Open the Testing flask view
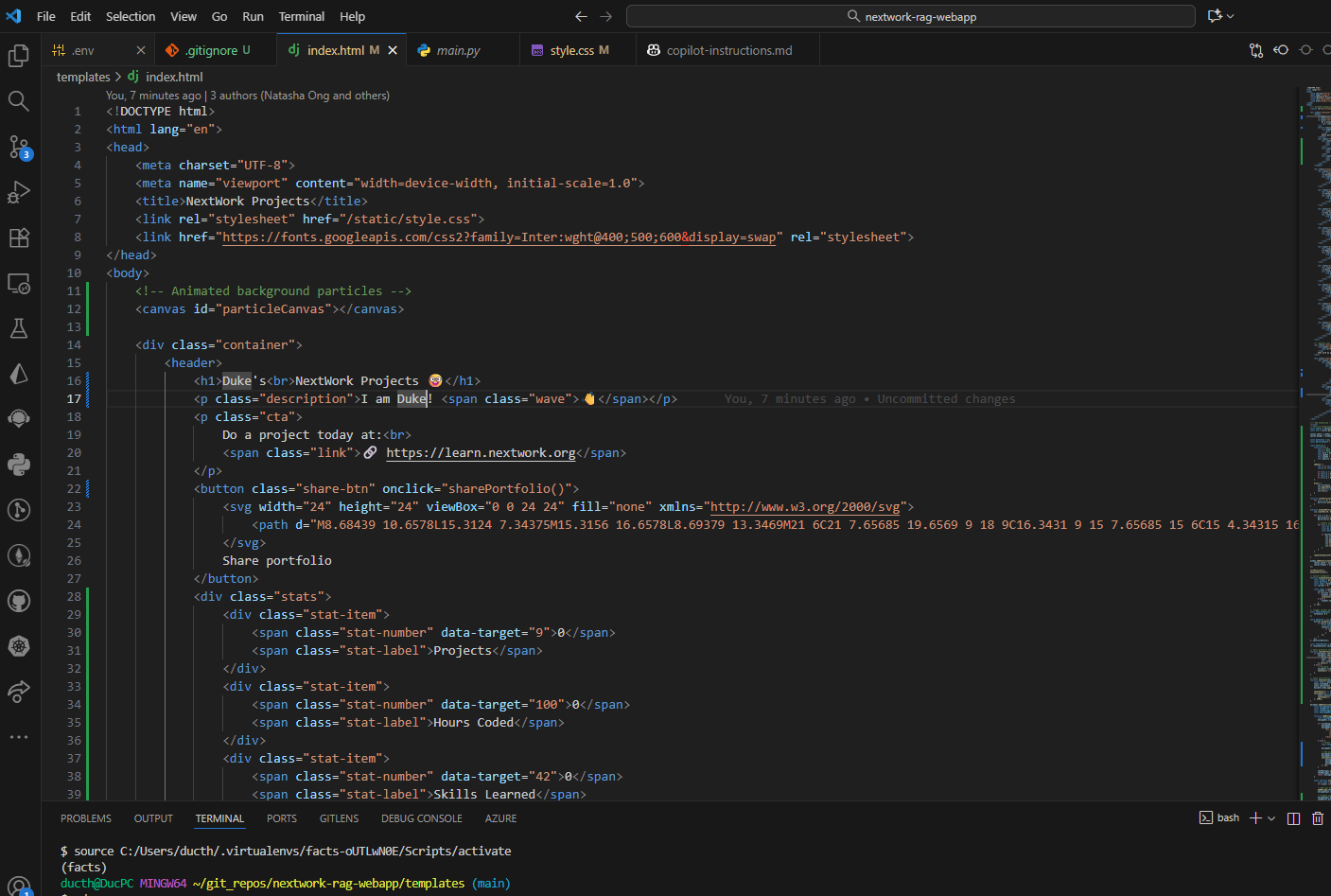1331x896 pixels. click(x=19, y=328)
